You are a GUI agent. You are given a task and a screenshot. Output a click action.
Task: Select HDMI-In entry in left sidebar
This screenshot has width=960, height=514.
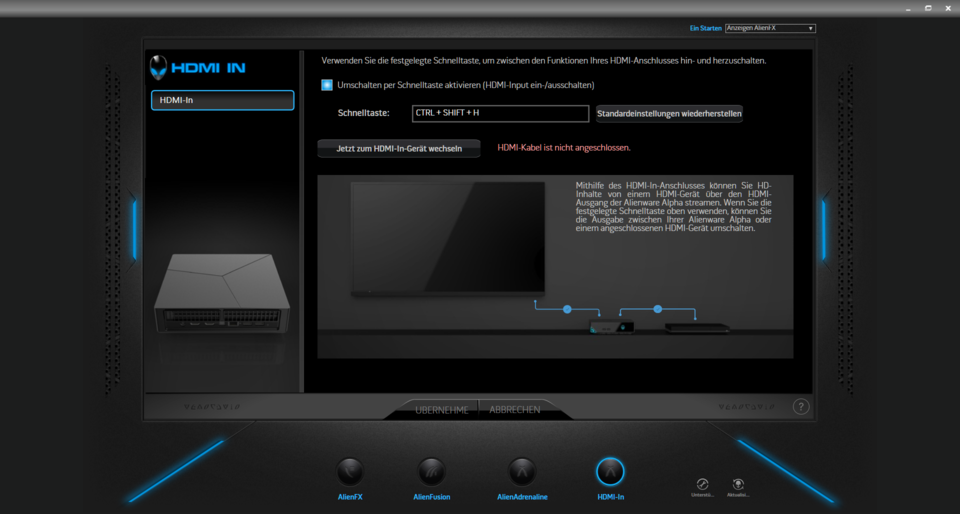coord(223,100)
